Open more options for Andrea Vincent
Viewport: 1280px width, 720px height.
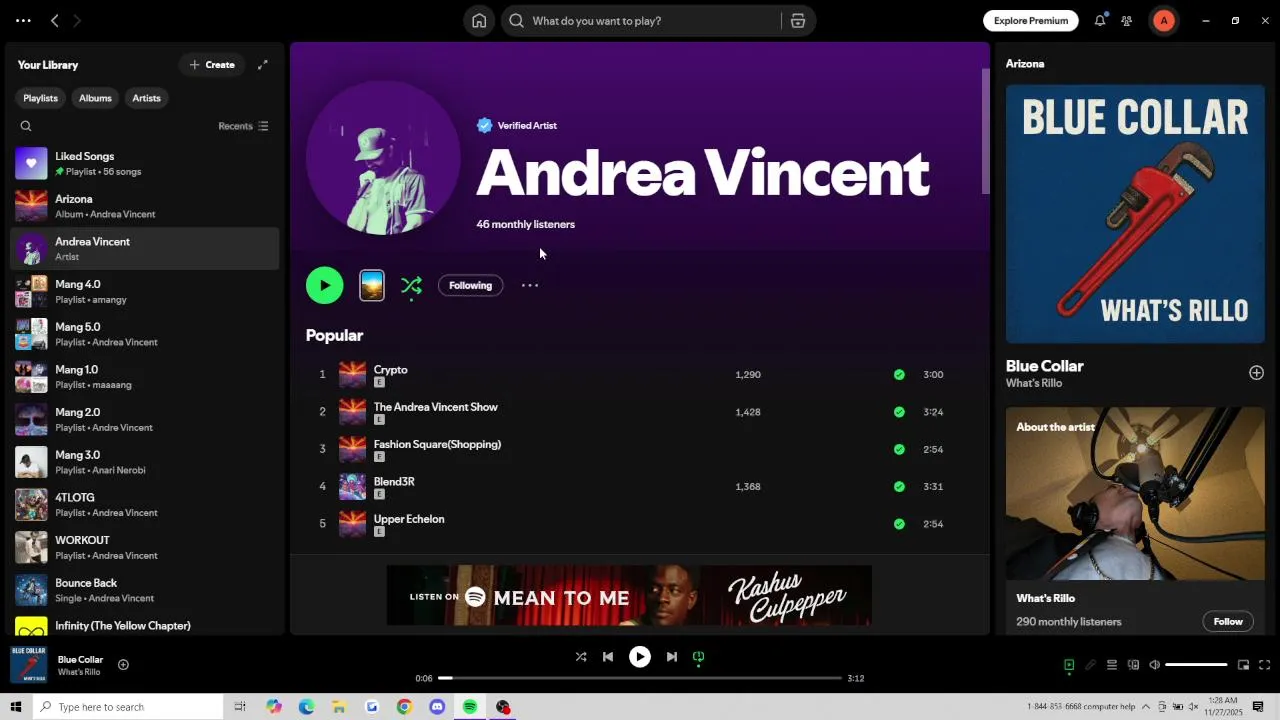tap(530, 285)
